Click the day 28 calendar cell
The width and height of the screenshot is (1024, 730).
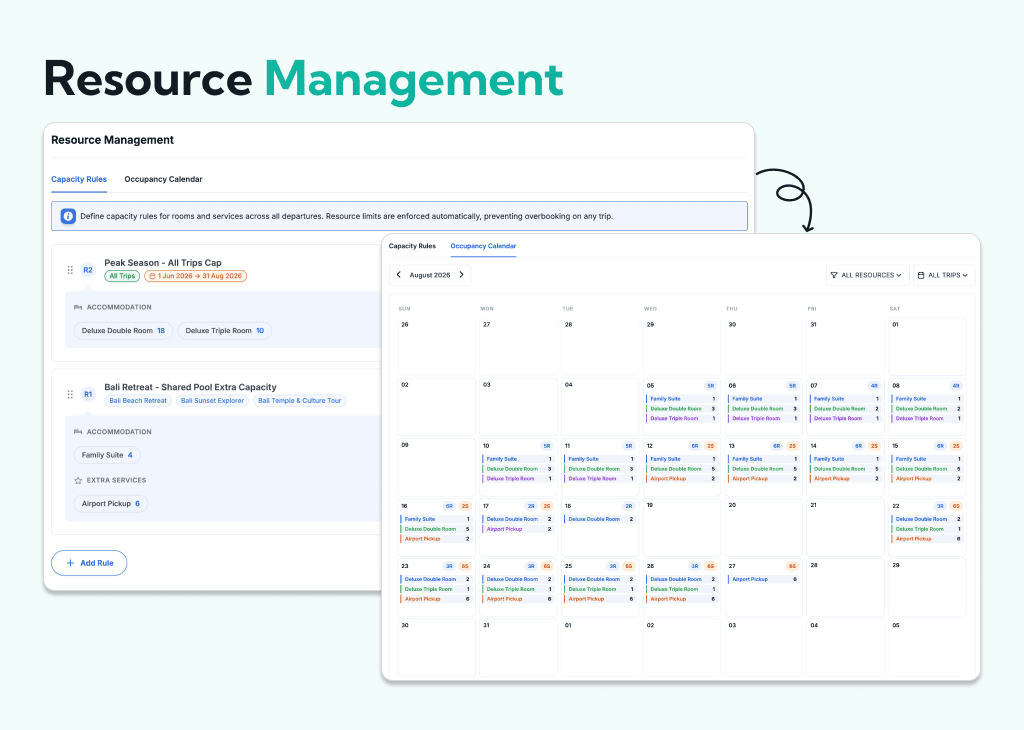click(846, 588)
